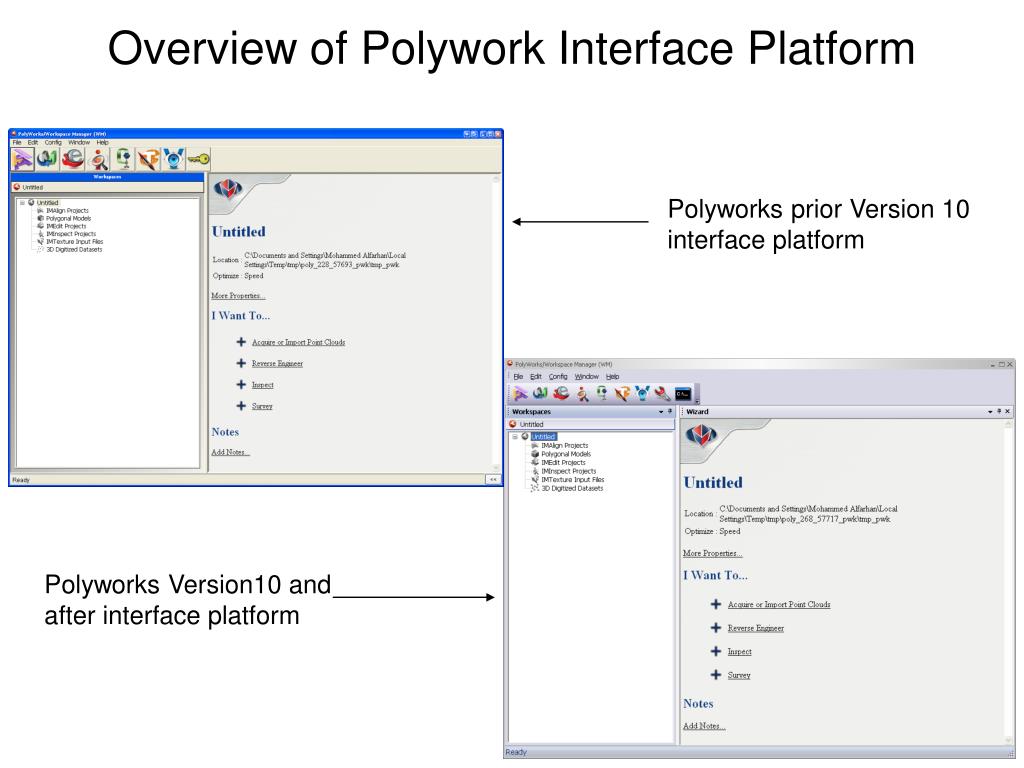1024x768 pixels.
Task: Expand Reverse Engineer plus sign in the older window
Action: pos(241,363)
